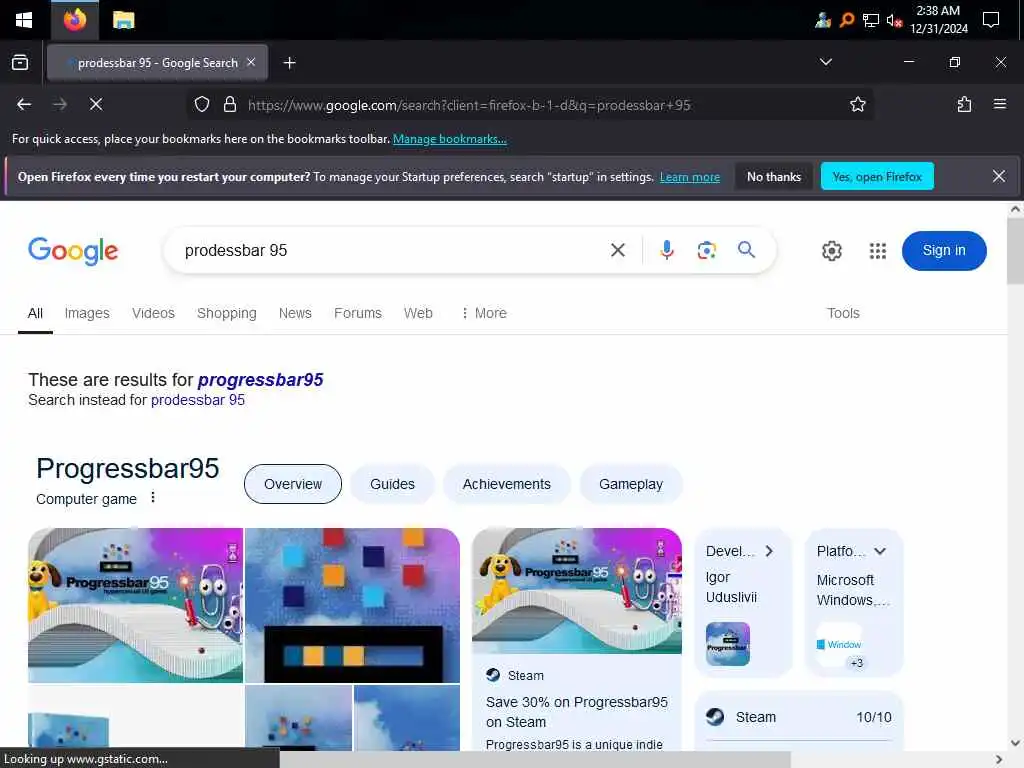Viewport: 1024px width, 768px height.
Task: Open the Steam card cover image
Action: 577,591
